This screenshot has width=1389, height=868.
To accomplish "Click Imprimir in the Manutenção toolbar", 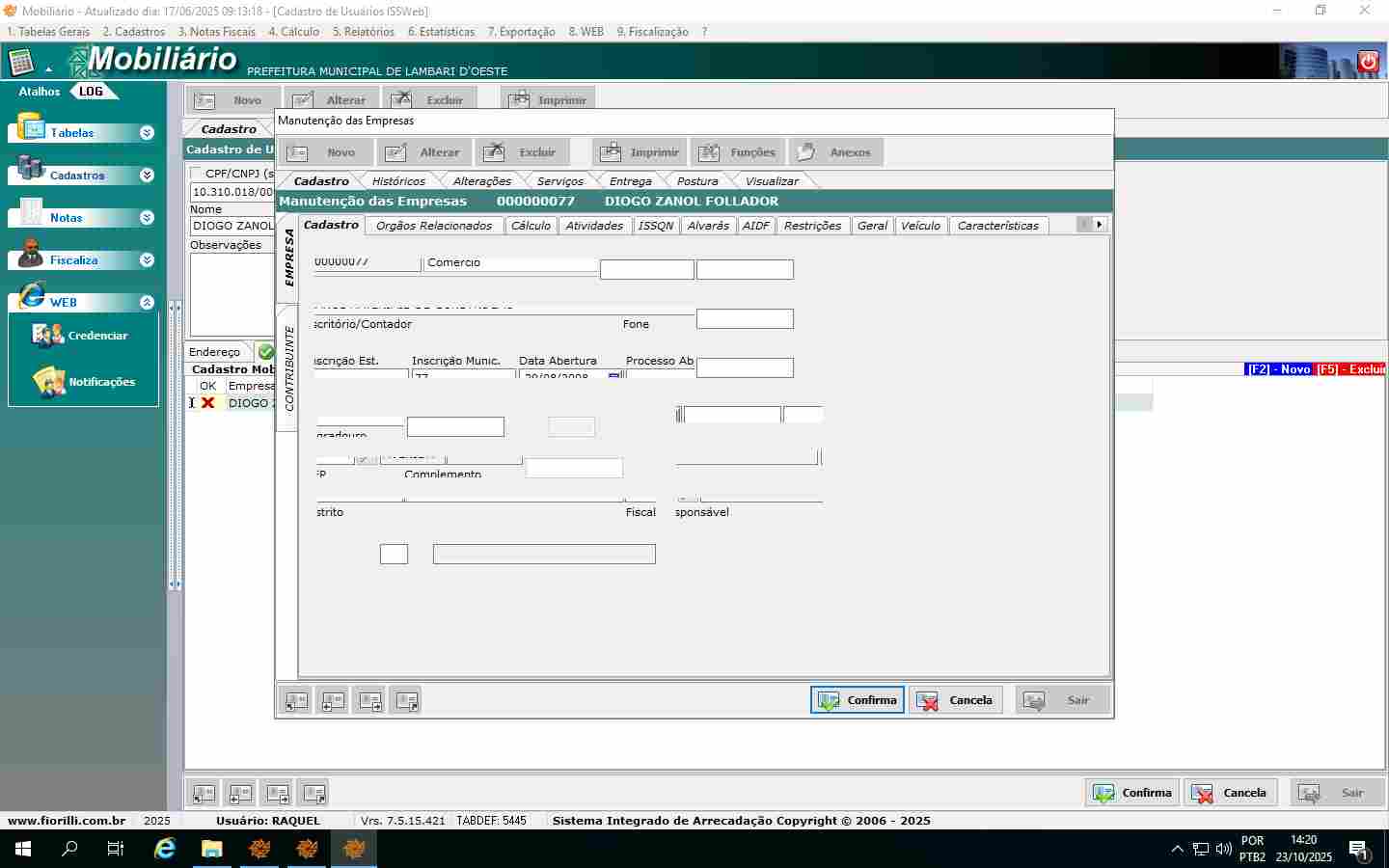I will (x=640, y=152).
